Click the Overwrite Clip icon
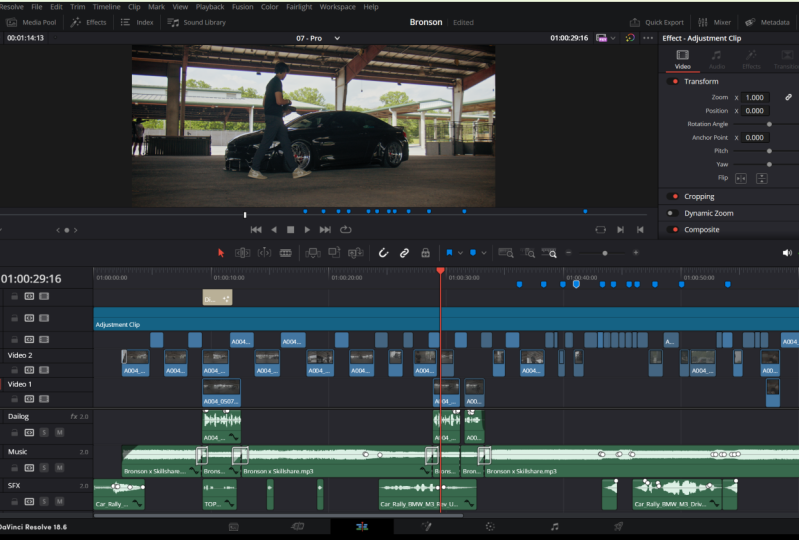Image resolution: width=799 pixels, height=540 pixels. point(334,253)
